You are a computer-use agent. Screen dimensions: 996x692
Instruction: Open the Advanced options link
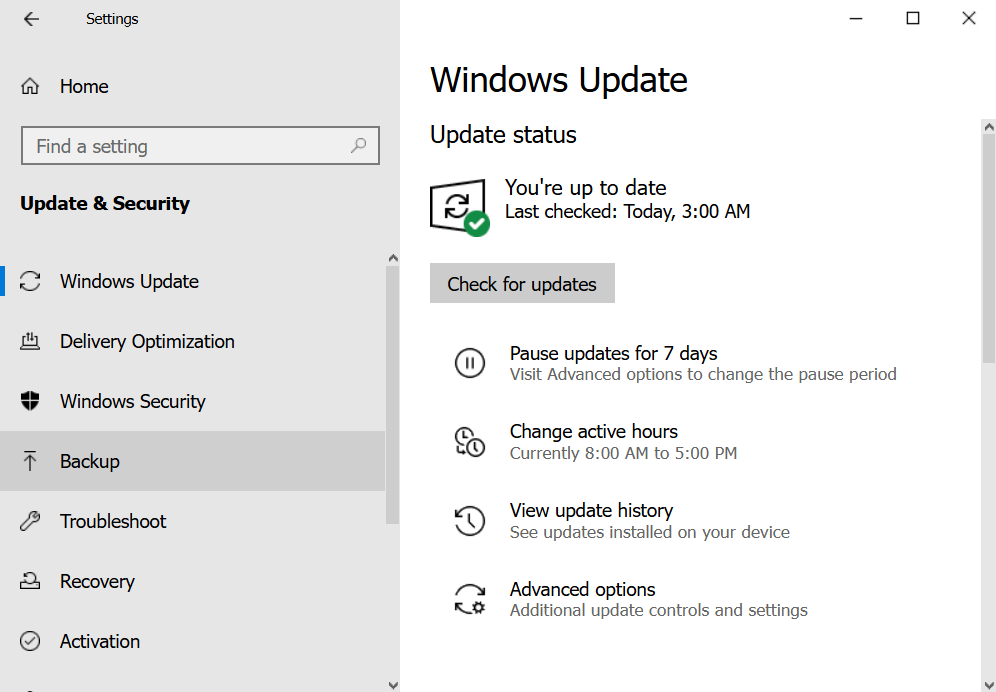point(582,589)
